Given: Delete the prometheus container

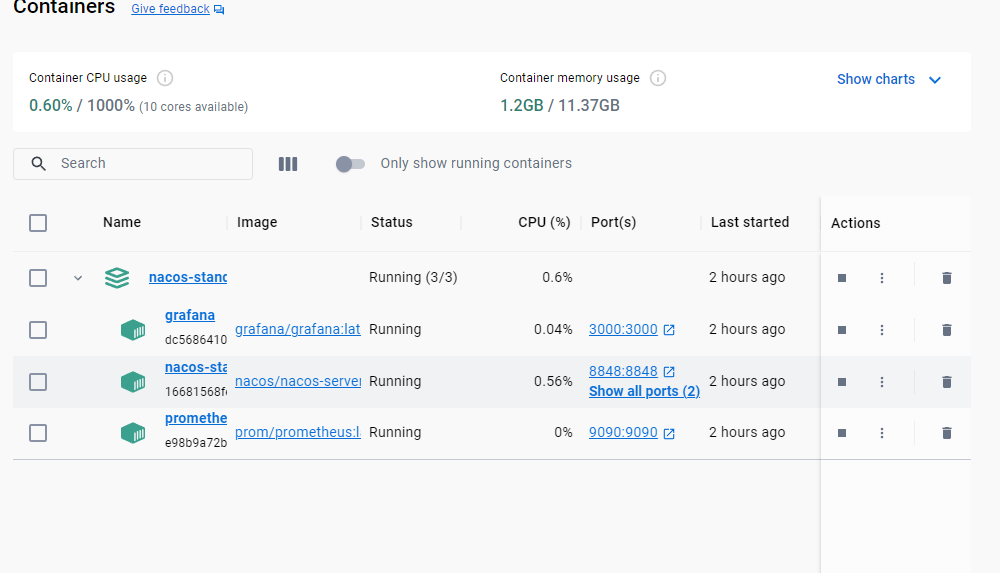Looking at the screenshot, I should coord(947,433).
